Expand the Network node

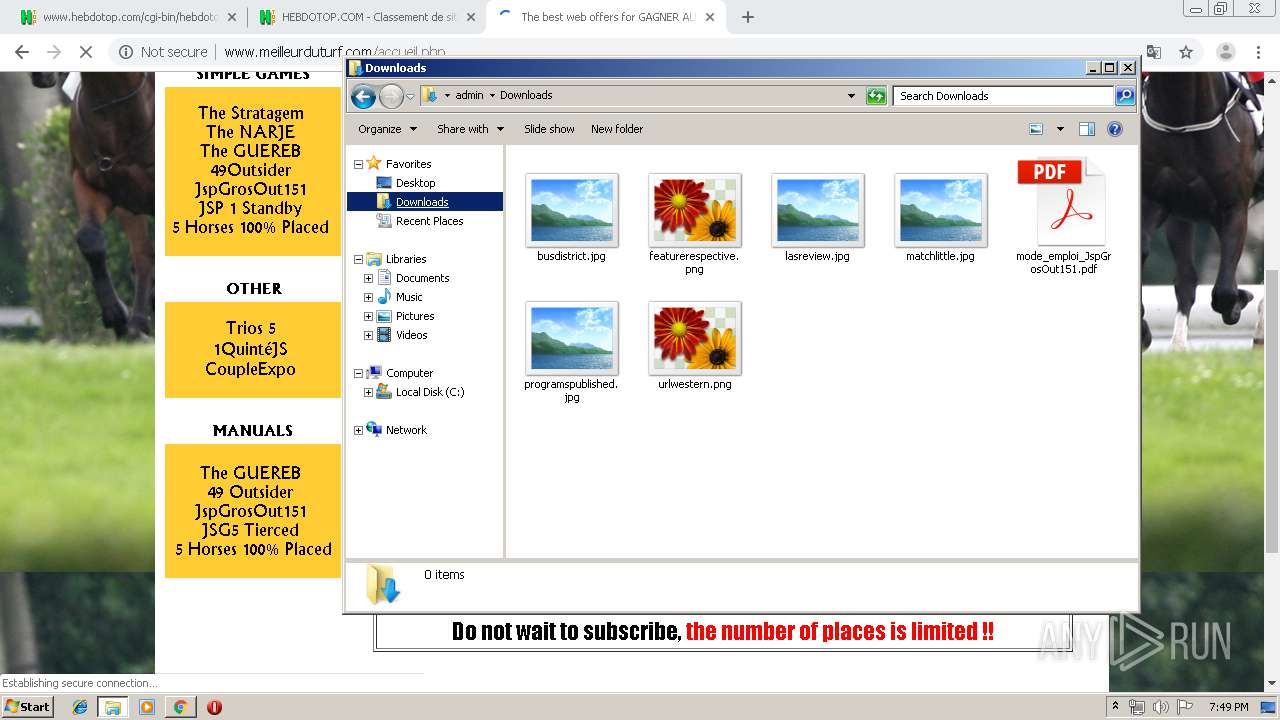point(359,430)
